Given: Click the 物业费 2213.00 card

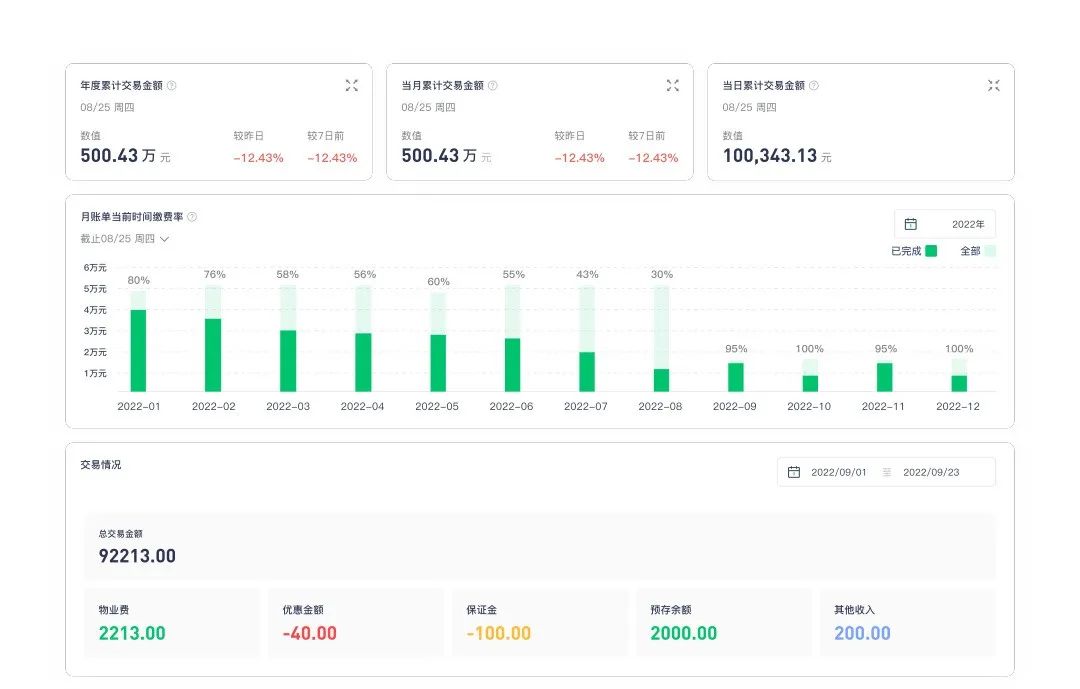Looking at the screenshot, I should [x=171, y=623].
